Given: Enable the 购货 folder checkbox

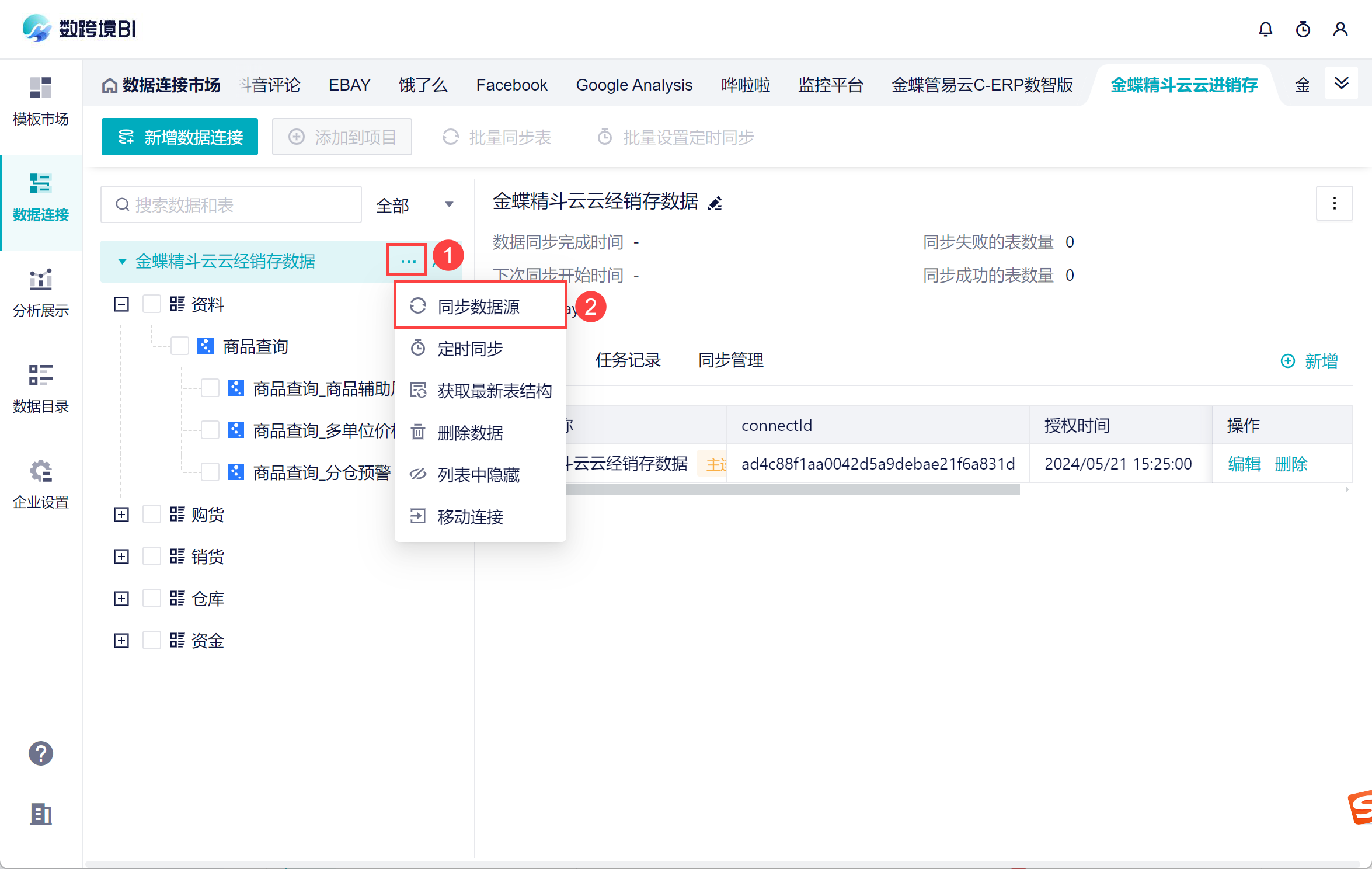Looking at the screenshot, I should [x=152, y=515].
